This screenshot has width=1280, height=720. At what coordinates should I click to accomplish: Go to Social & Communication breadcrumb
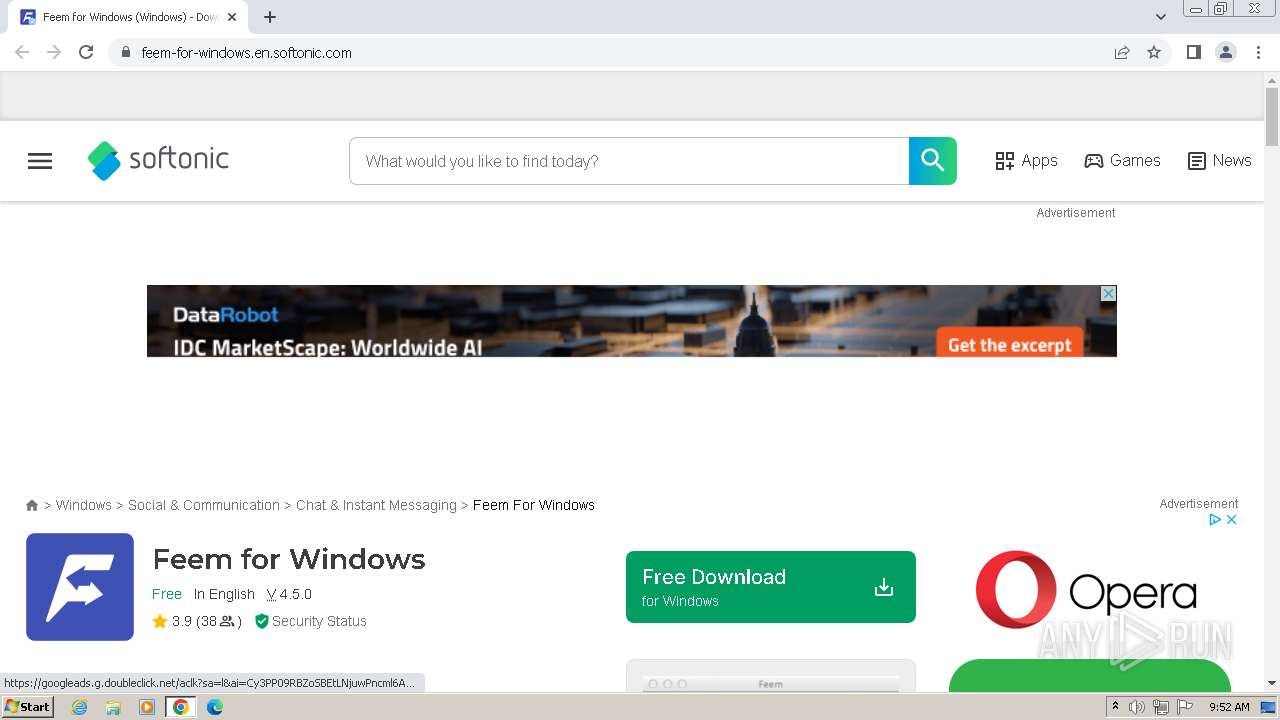[204, 505]
